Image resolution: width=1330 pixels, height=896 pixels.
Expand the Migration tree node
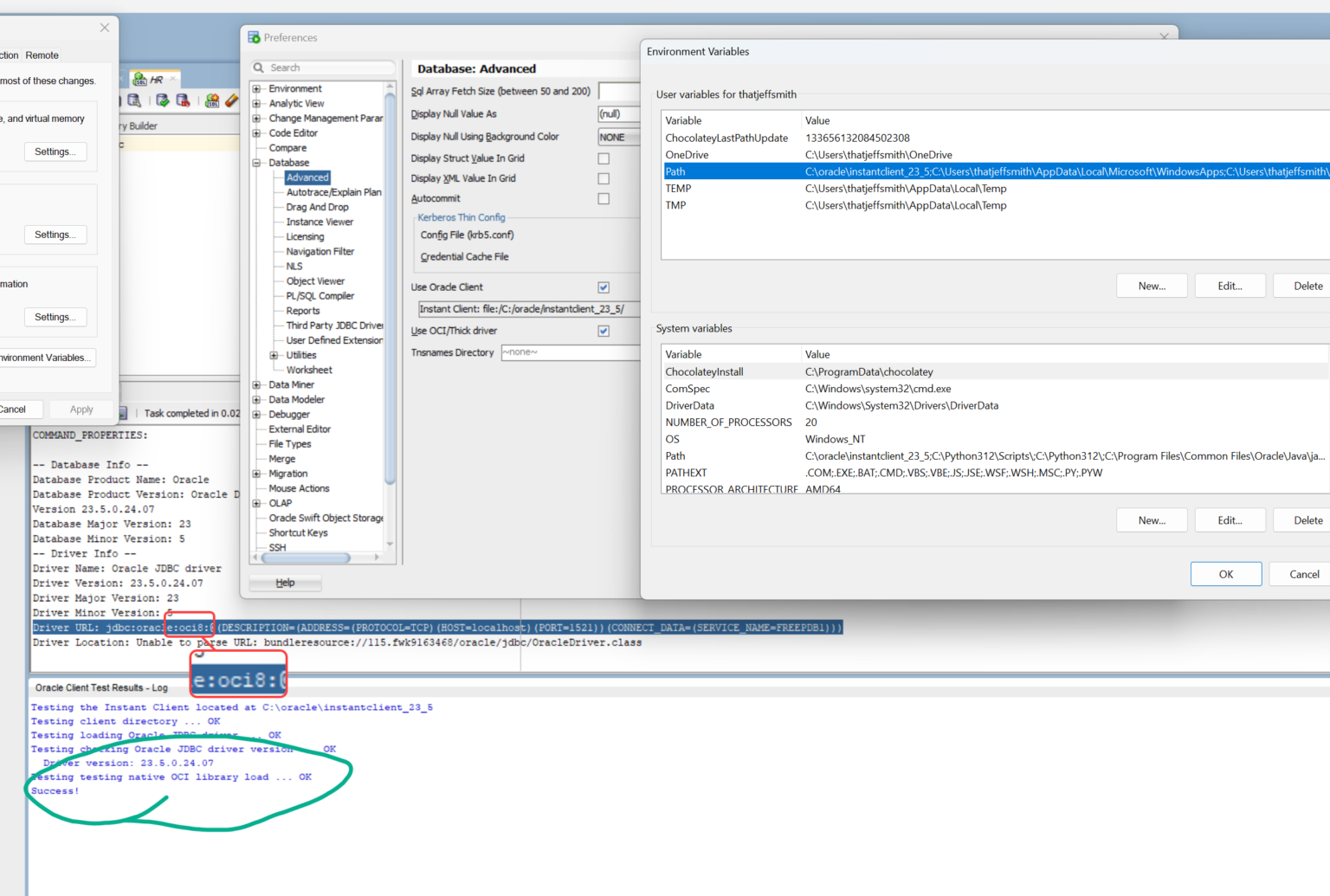tap(256, 474)
